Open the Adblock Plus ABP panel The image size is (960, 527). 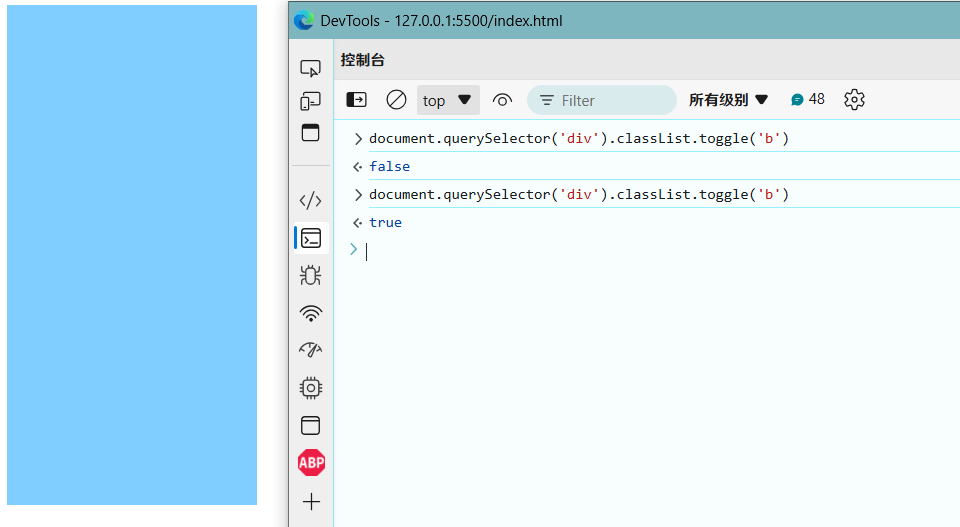[x=311, y=463]
